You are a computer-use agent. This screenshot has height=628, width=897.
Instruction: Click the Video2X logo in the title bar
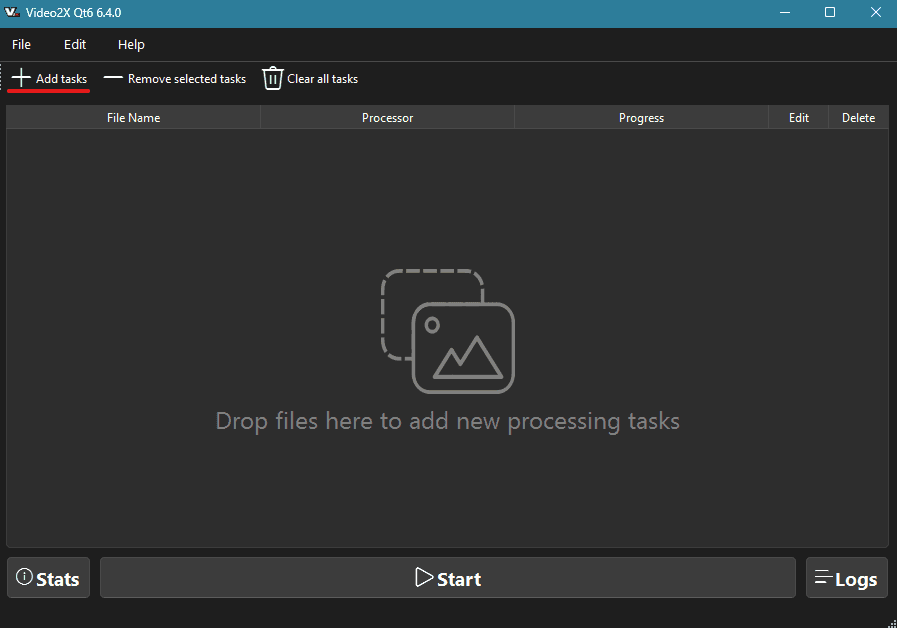(x=13, y=13)
